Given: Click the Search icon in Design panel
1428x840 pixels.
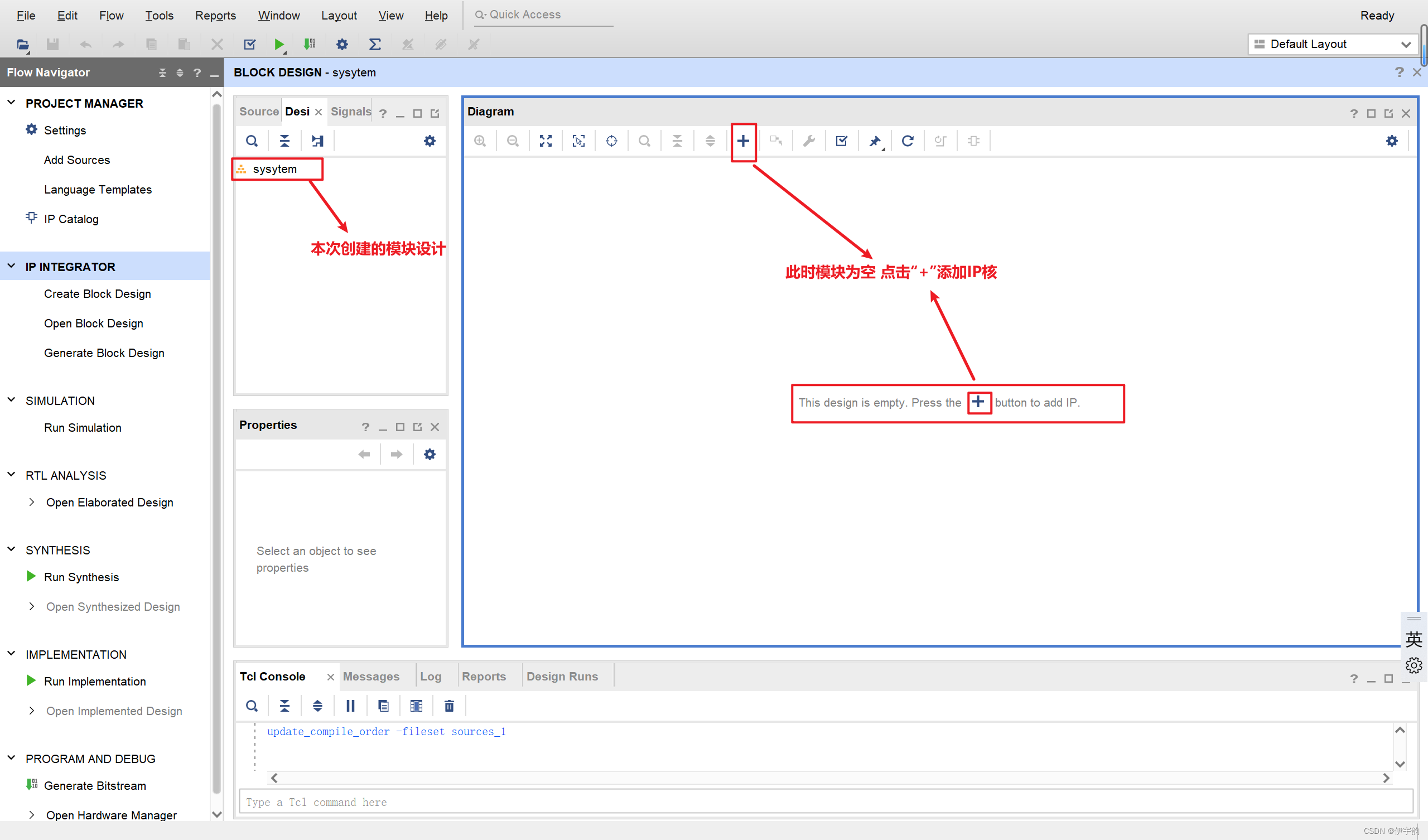Looking at the screenshot, I should [252, 141].
